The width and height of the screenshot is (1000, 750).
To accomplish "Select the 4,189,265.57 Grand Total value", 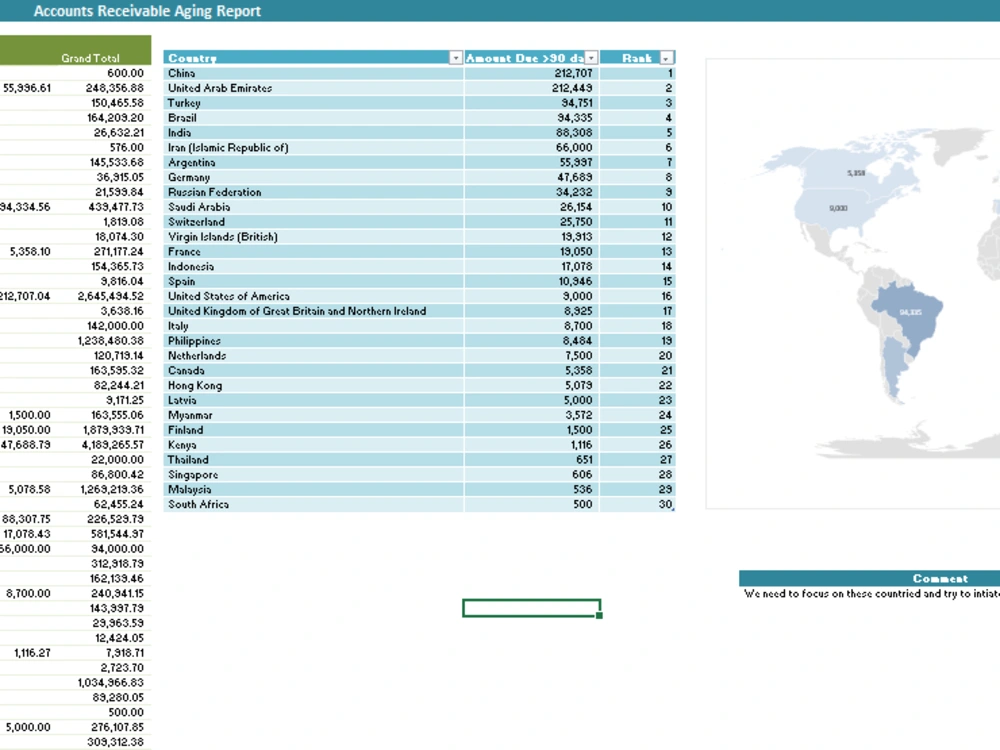I will point(112,445).
